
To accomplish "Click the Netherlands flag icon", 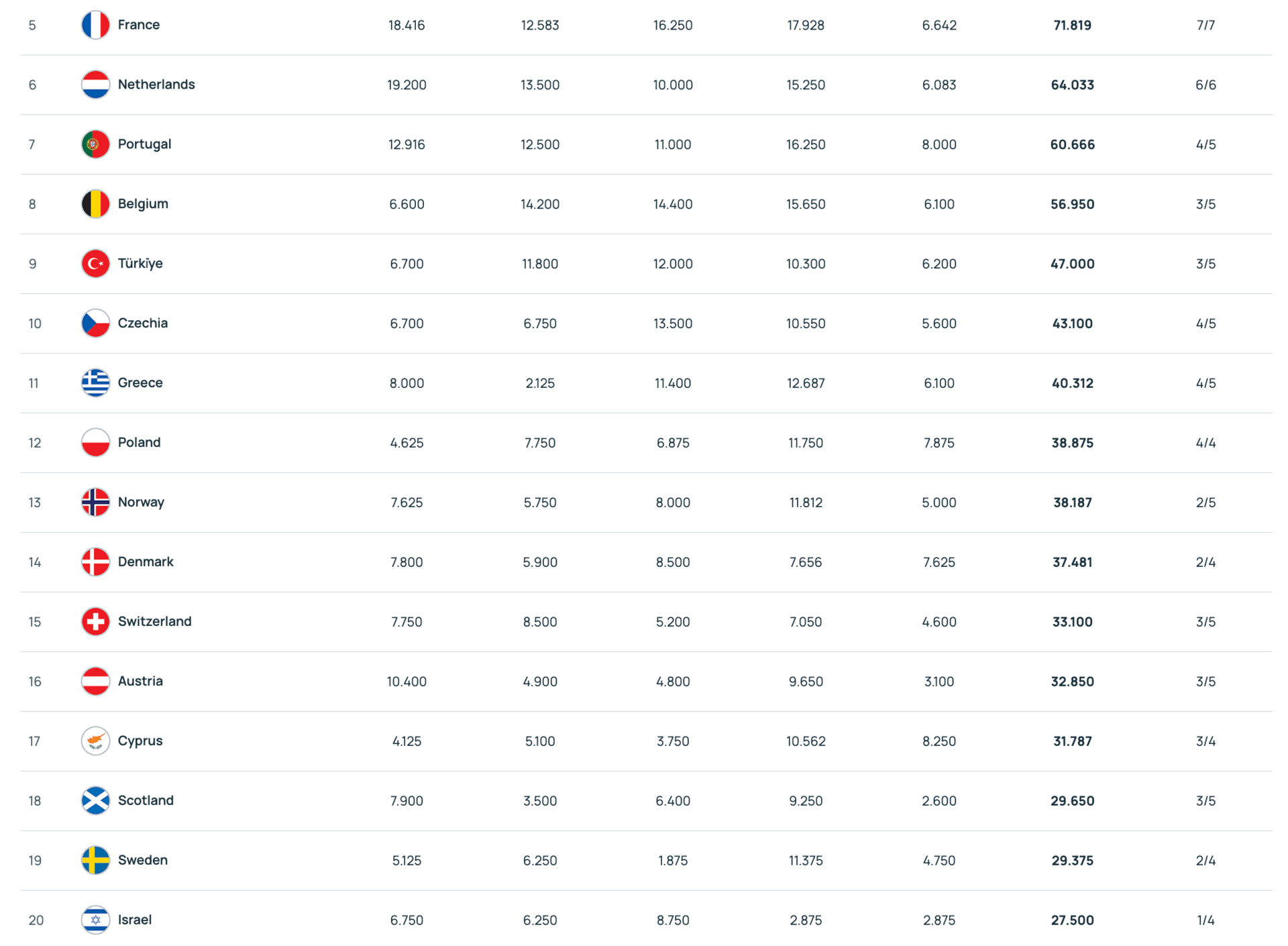I will coord(95,85).
